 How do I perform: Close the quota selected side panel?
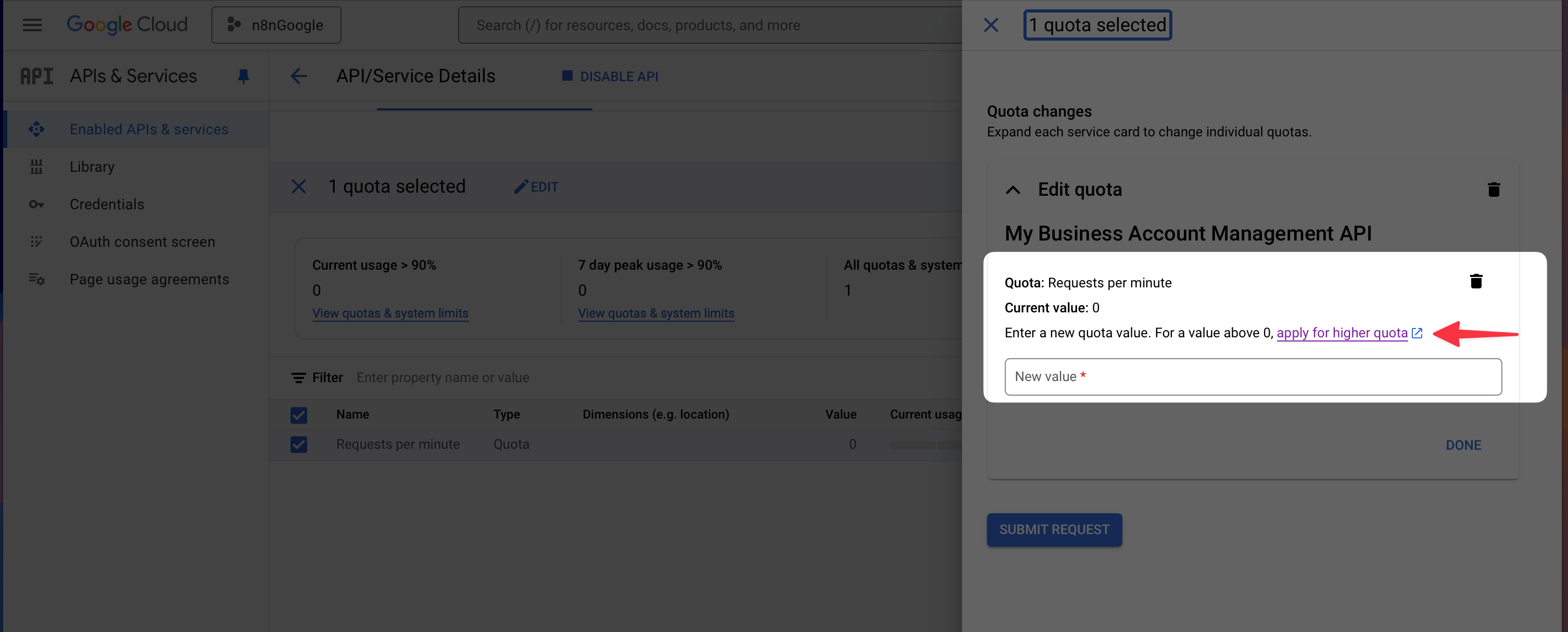(x=990, y=25)
